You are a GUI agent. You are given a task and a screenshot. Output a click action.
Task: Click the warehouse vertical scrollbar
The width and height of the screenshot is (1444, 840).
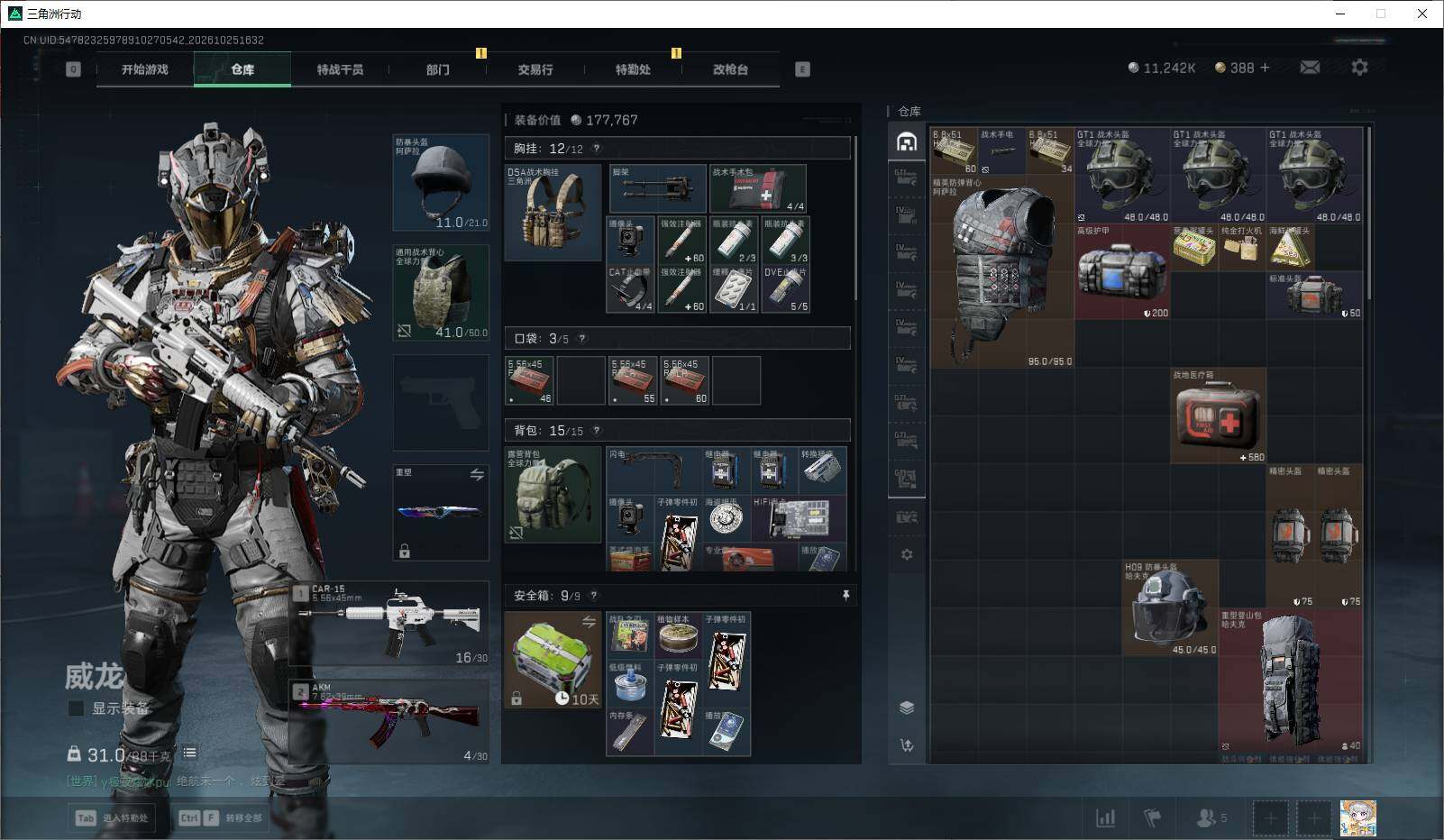click(1369, 215)
